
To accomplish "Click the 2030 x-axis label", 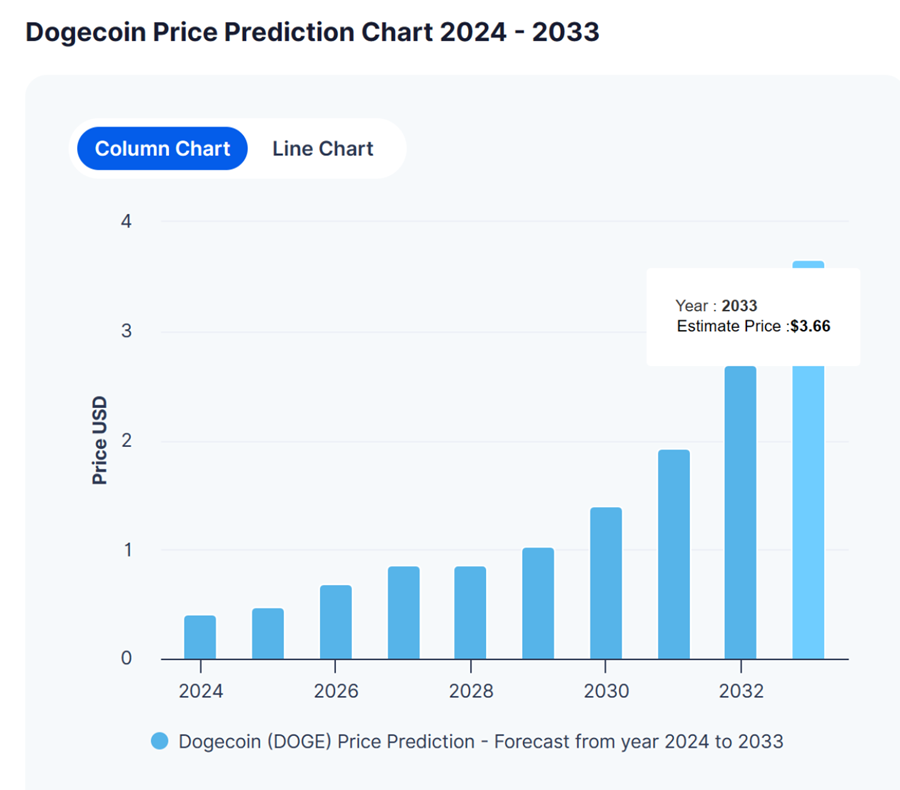I will (606, 691).
